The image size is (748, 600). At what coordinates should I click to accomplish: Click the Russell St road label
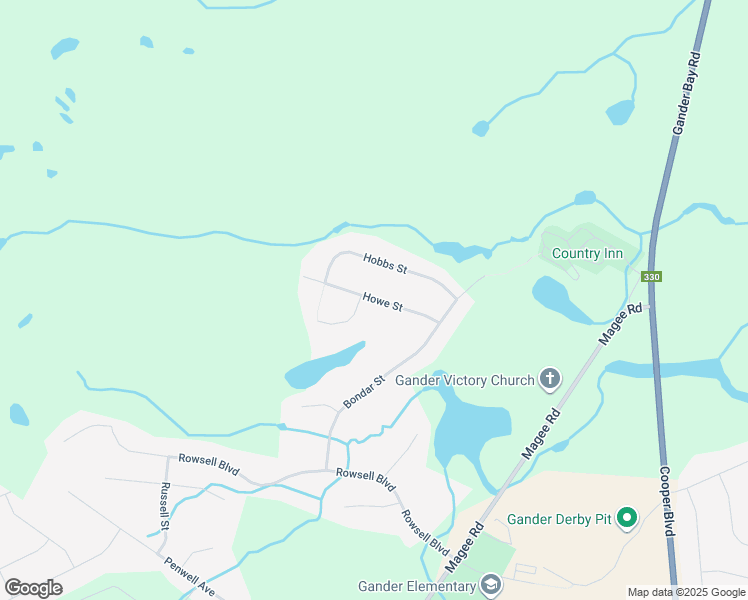(165, 506)
